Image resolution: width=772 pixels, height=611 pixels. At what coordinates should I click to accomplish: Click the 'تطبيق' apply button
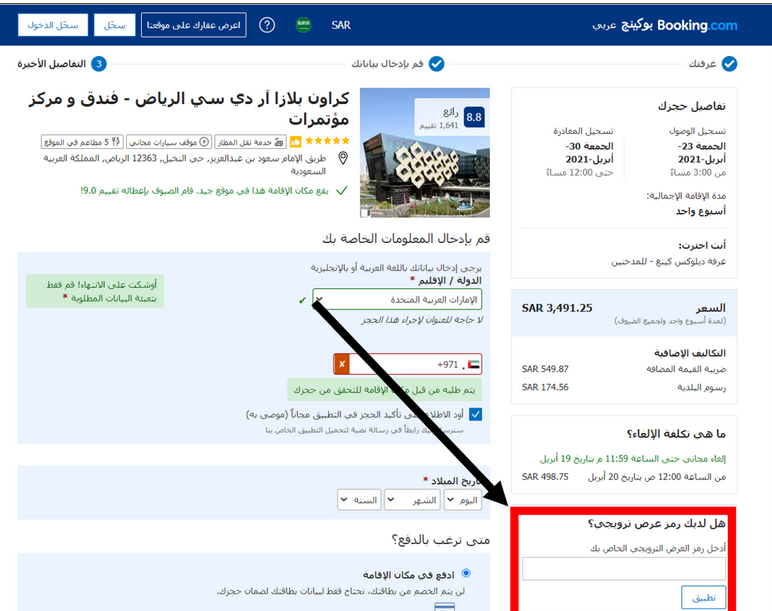[x=703, y=598]
